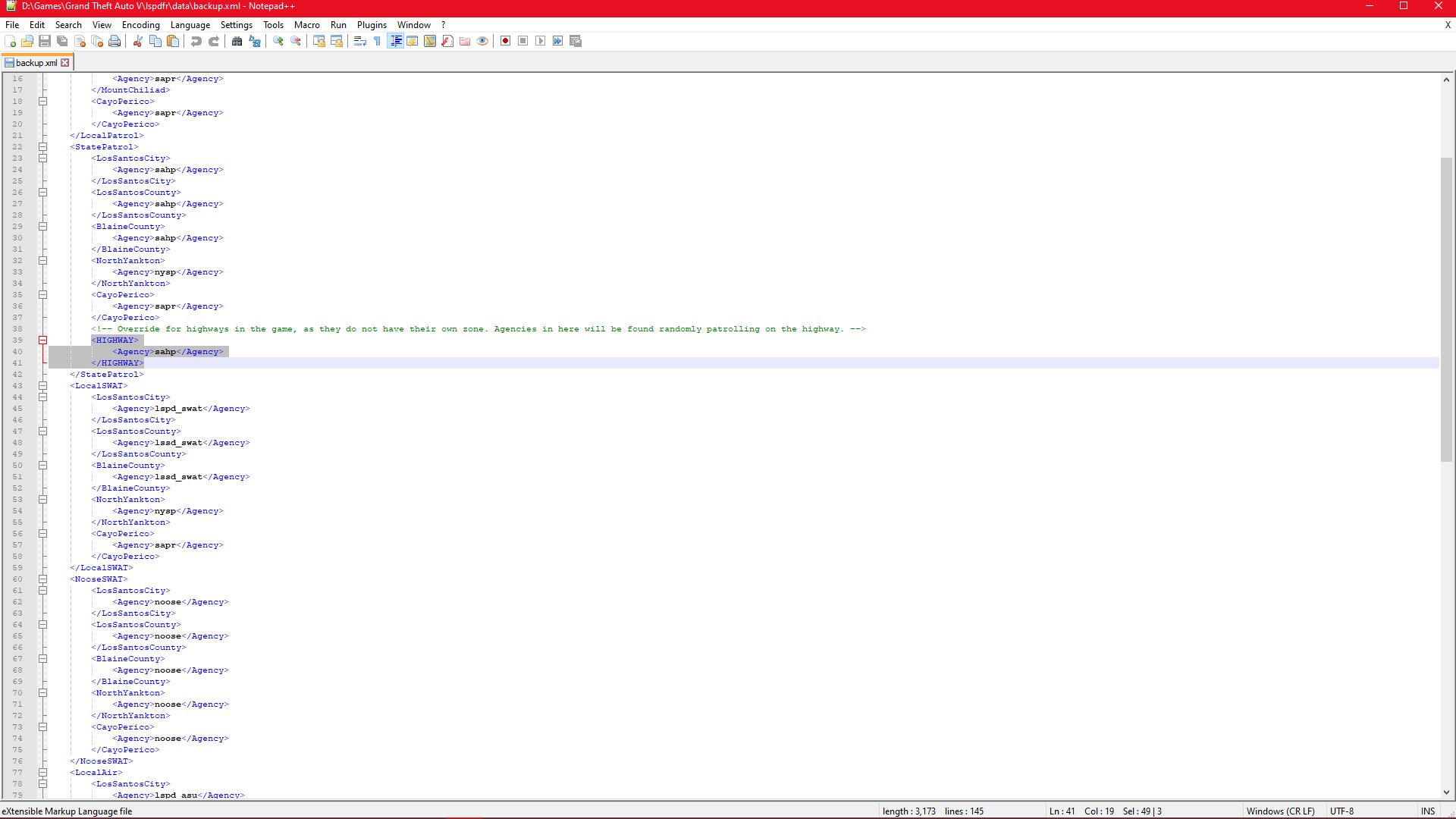Click the Print toolbar icon
Image resolution: width=1456 pixels, height=819 pixels.
(x=115, y=41)
